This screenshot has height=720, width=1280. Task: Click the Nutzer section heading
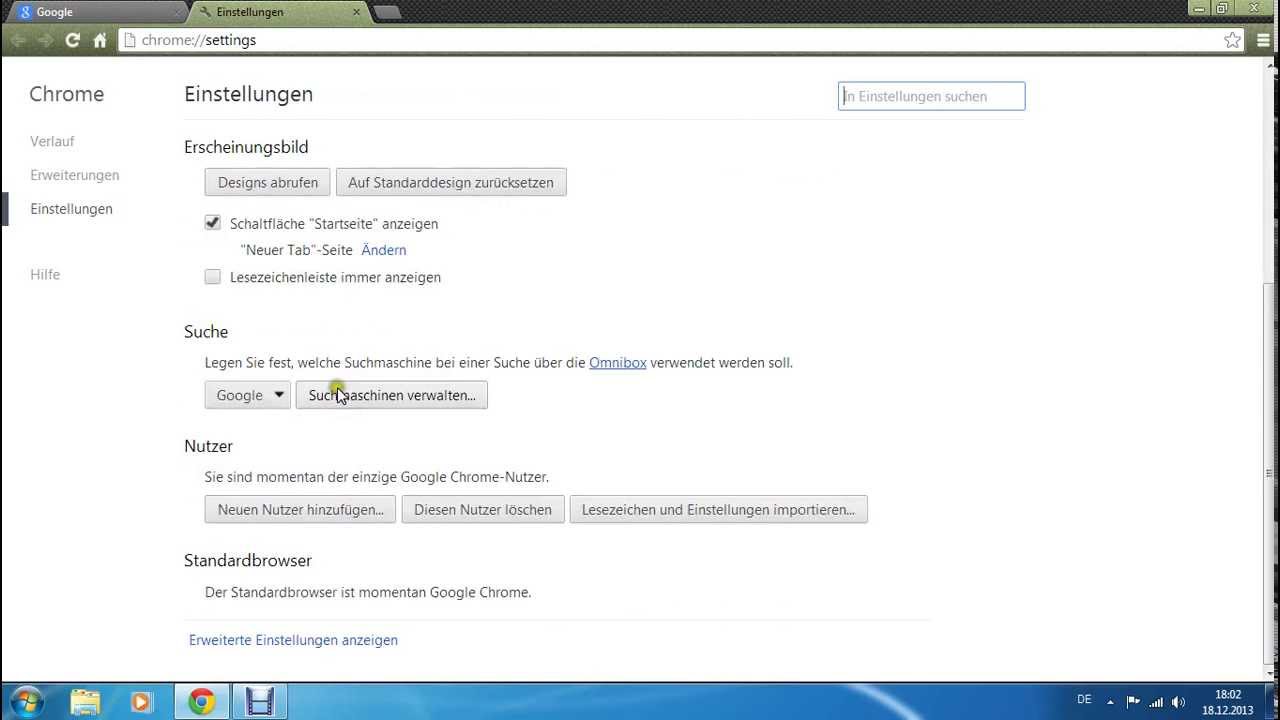pyautogui.click(x=208, y=446)
